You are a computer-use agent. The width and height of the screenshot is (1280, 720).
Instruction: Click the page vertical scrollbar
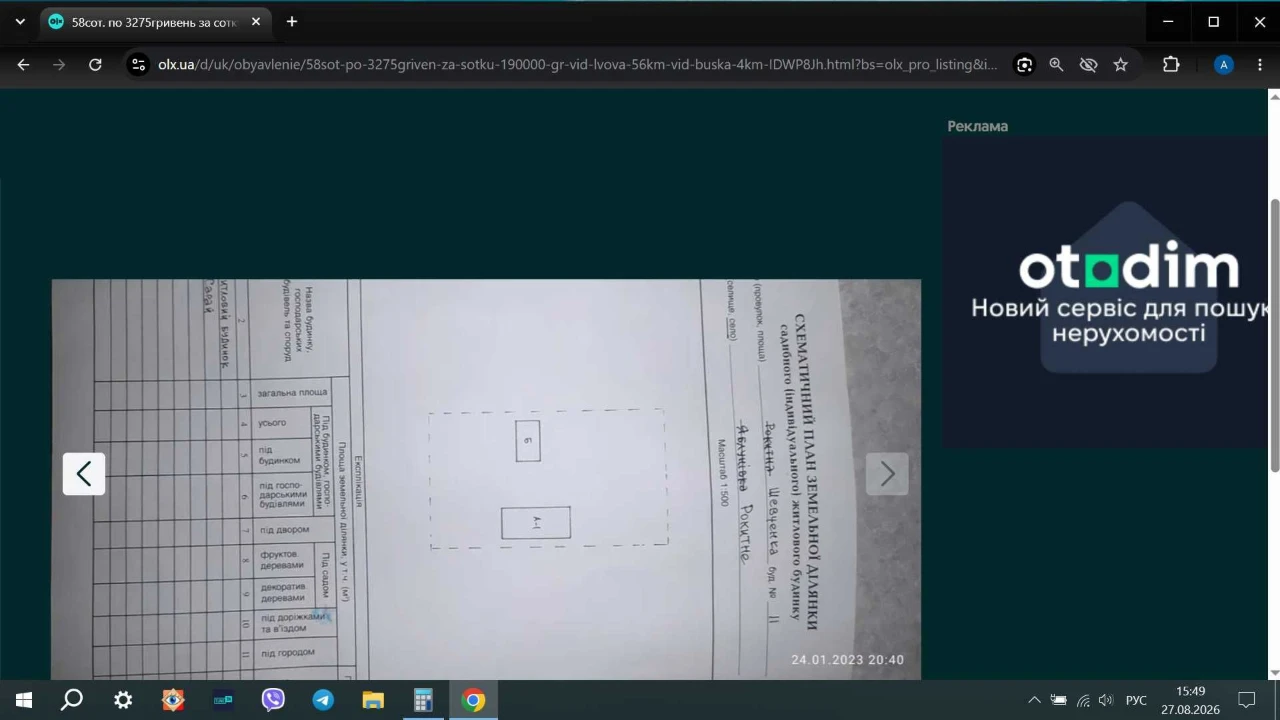(1274, 335)
